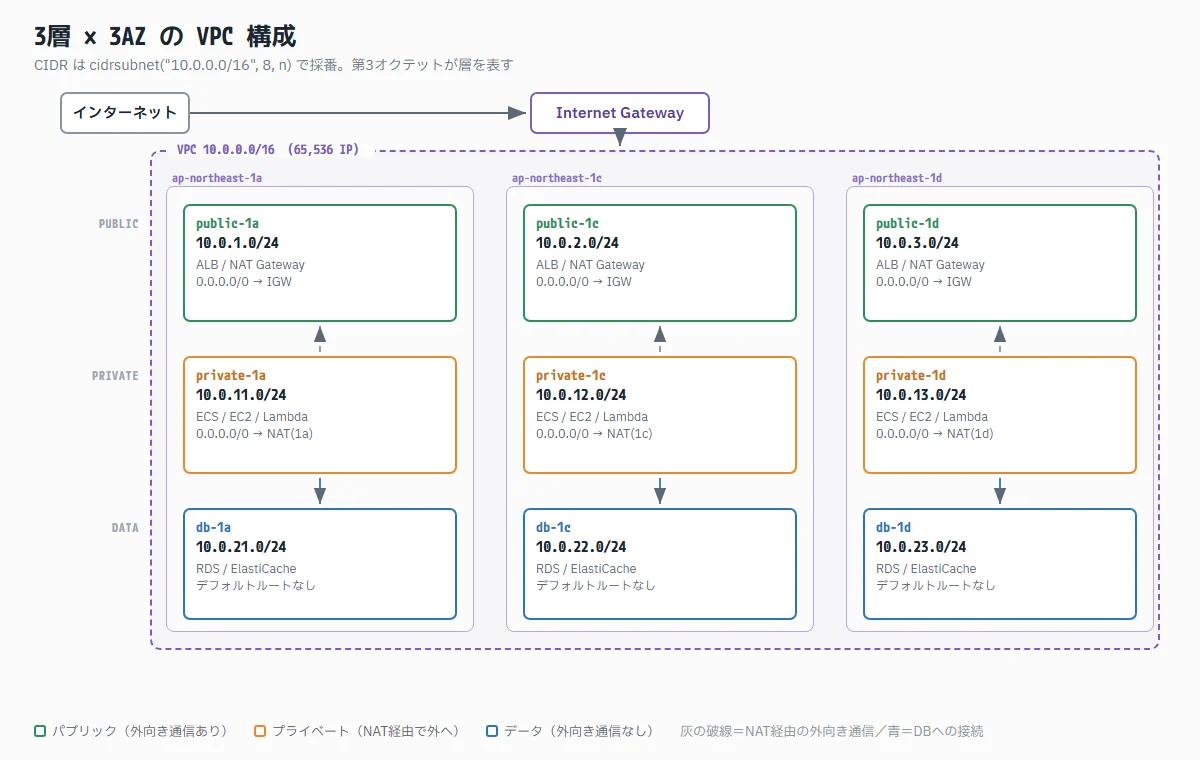Screen dimensions: 1200x760
Task: Click the blue データ legend swatch
Action: pos(491,731)
